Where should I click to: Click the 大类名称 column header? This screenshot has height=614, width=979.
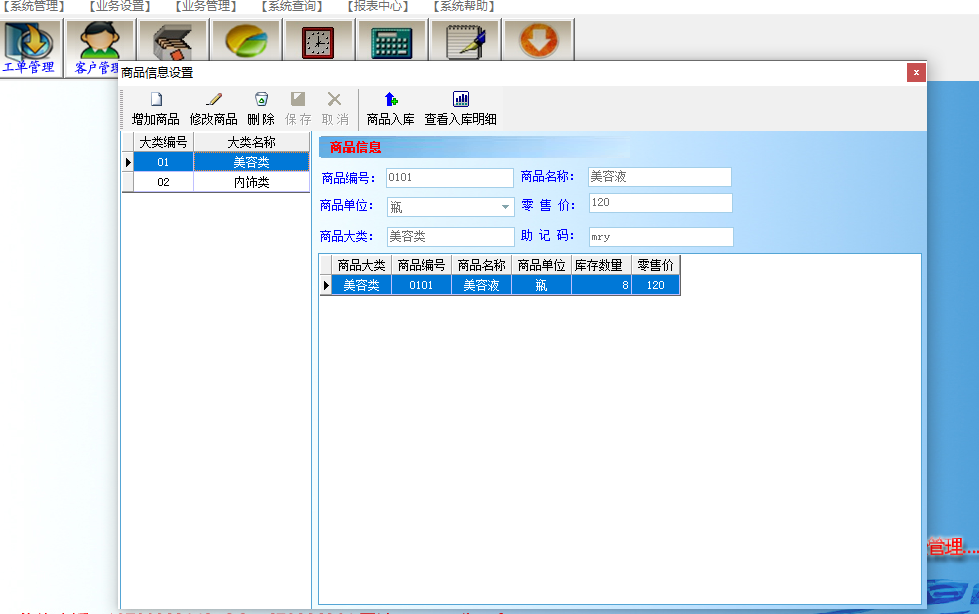[252, 142]
